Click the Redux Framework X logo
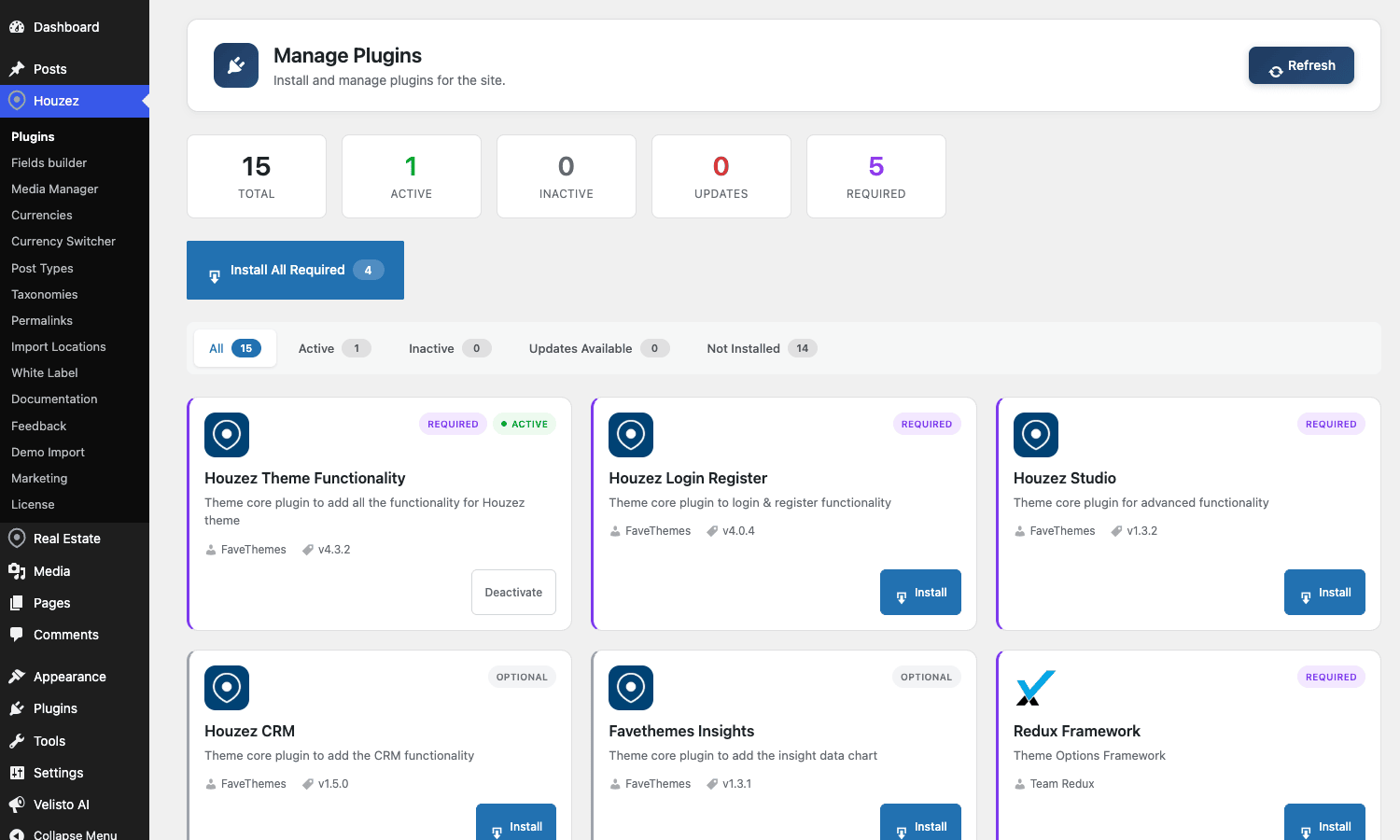Viewport: 1400px width, 840px height. [1036, 688]
